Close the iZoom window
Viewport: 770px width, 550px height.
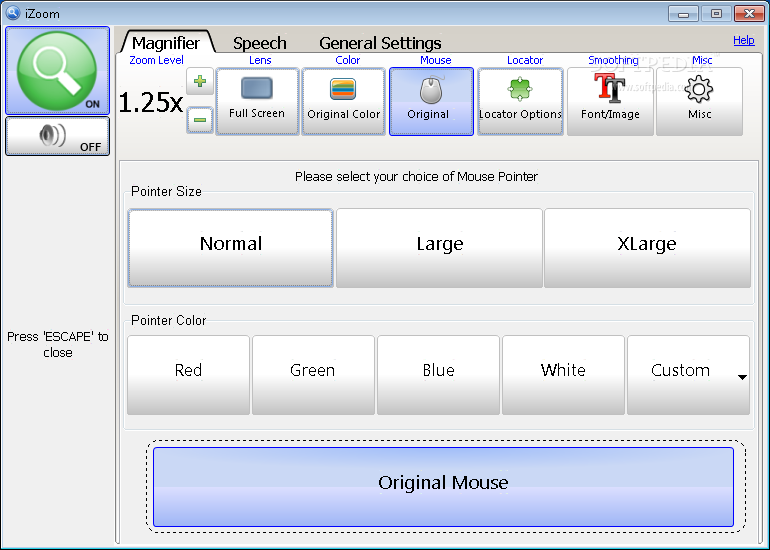(749, 14)
